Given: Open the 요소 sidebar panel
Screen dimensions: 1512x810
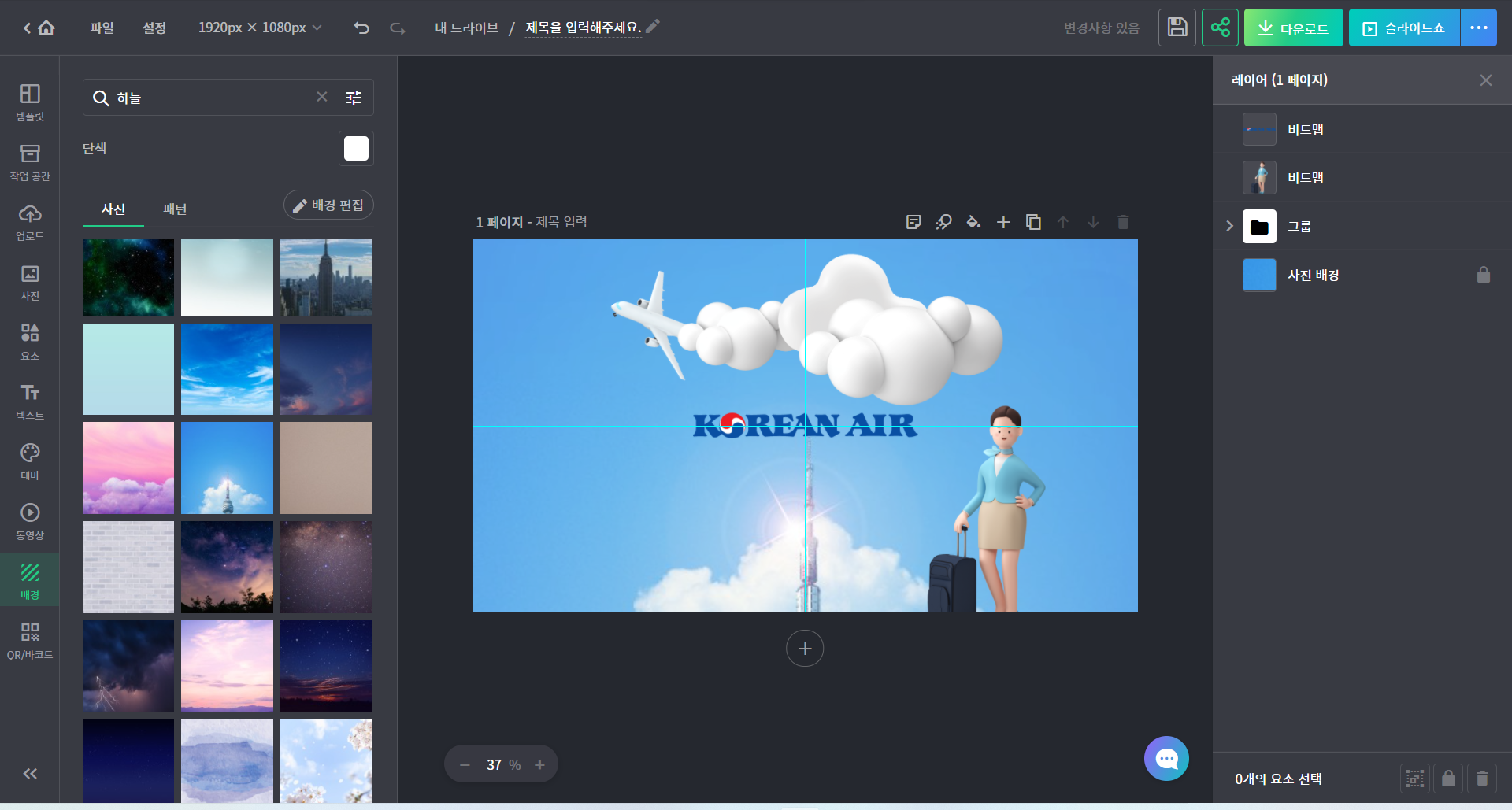Looking at the screenshot, I should [30, 342].
